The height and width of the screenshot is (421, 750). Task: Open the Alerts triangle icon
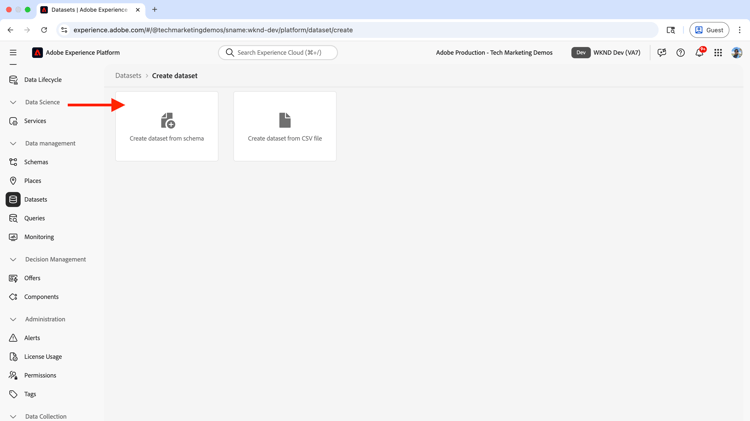[x=13, y=338]
